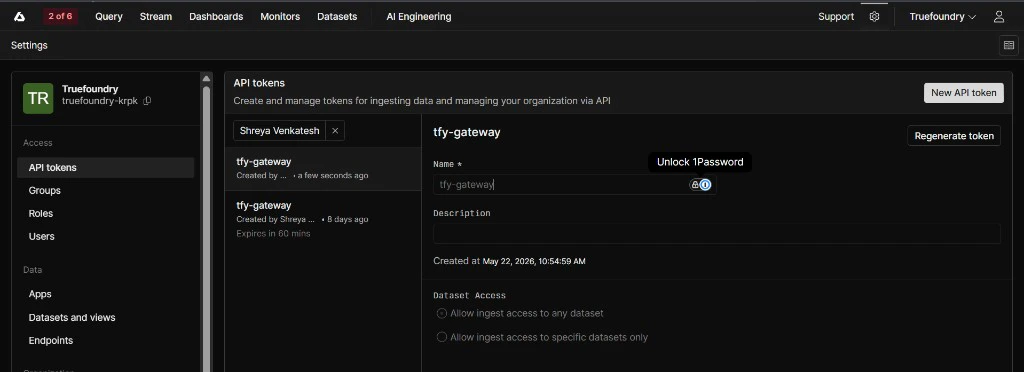Open the Query menu

(109, 16)
